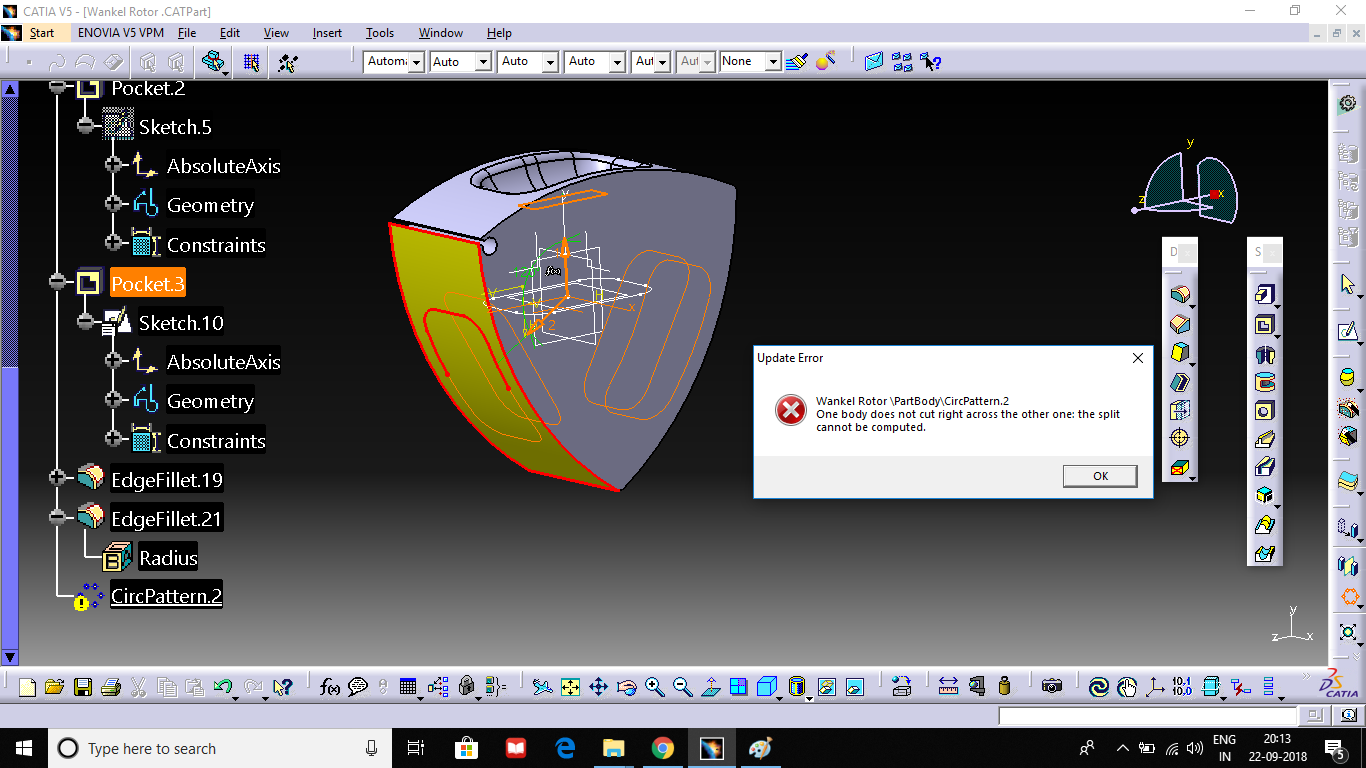
Task: Select the Slot tool icon
Action: (1264, 466)
